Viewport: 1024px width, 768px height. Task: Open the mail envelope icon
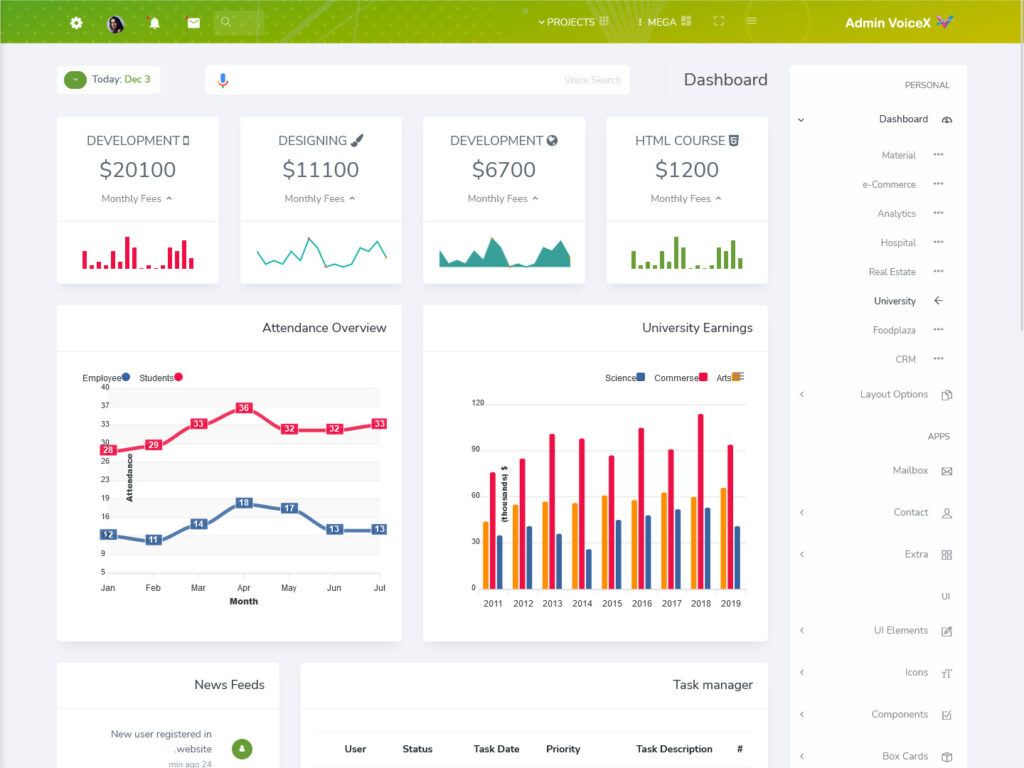click(193, 23)
